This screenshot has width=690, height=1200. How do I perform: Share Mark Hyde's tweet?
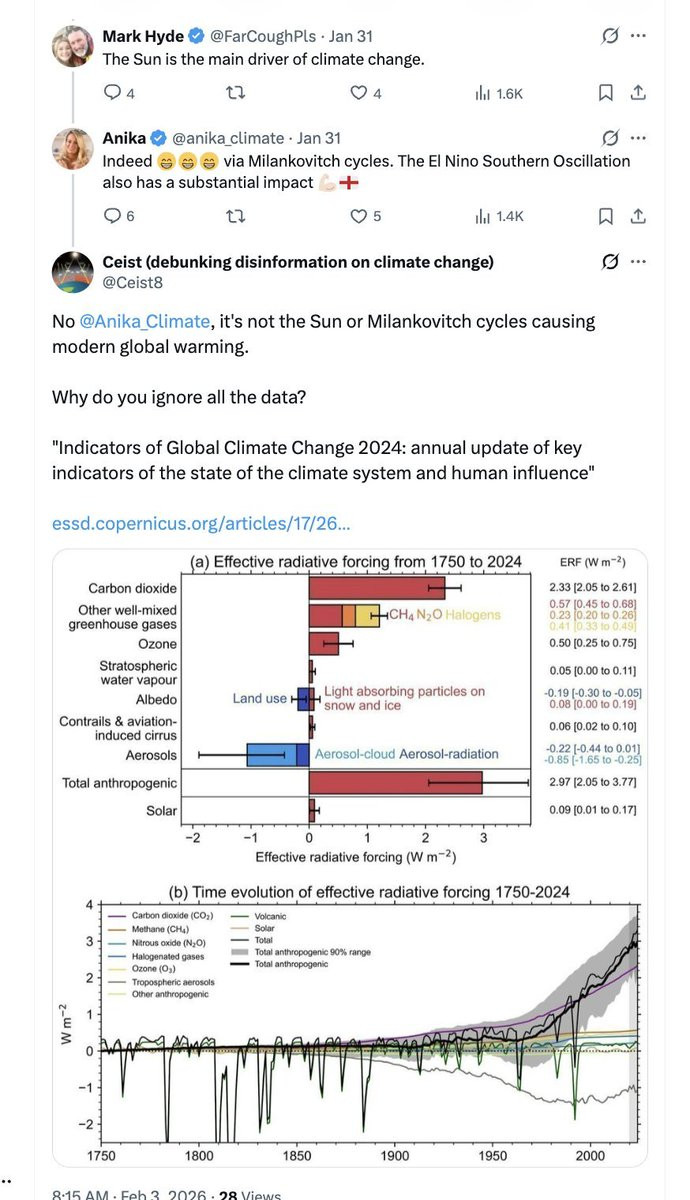point(638,94)
